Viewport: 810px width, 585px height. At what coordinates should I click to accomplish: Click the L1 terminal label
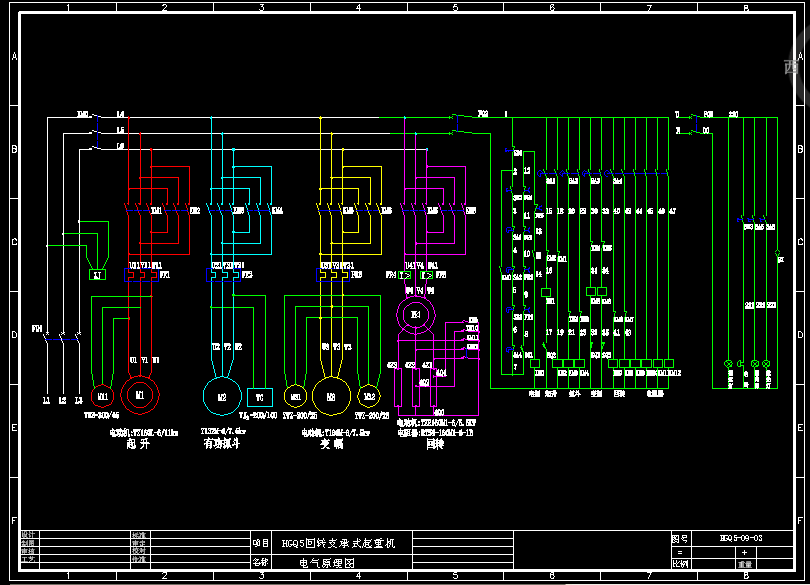(46, 400)
